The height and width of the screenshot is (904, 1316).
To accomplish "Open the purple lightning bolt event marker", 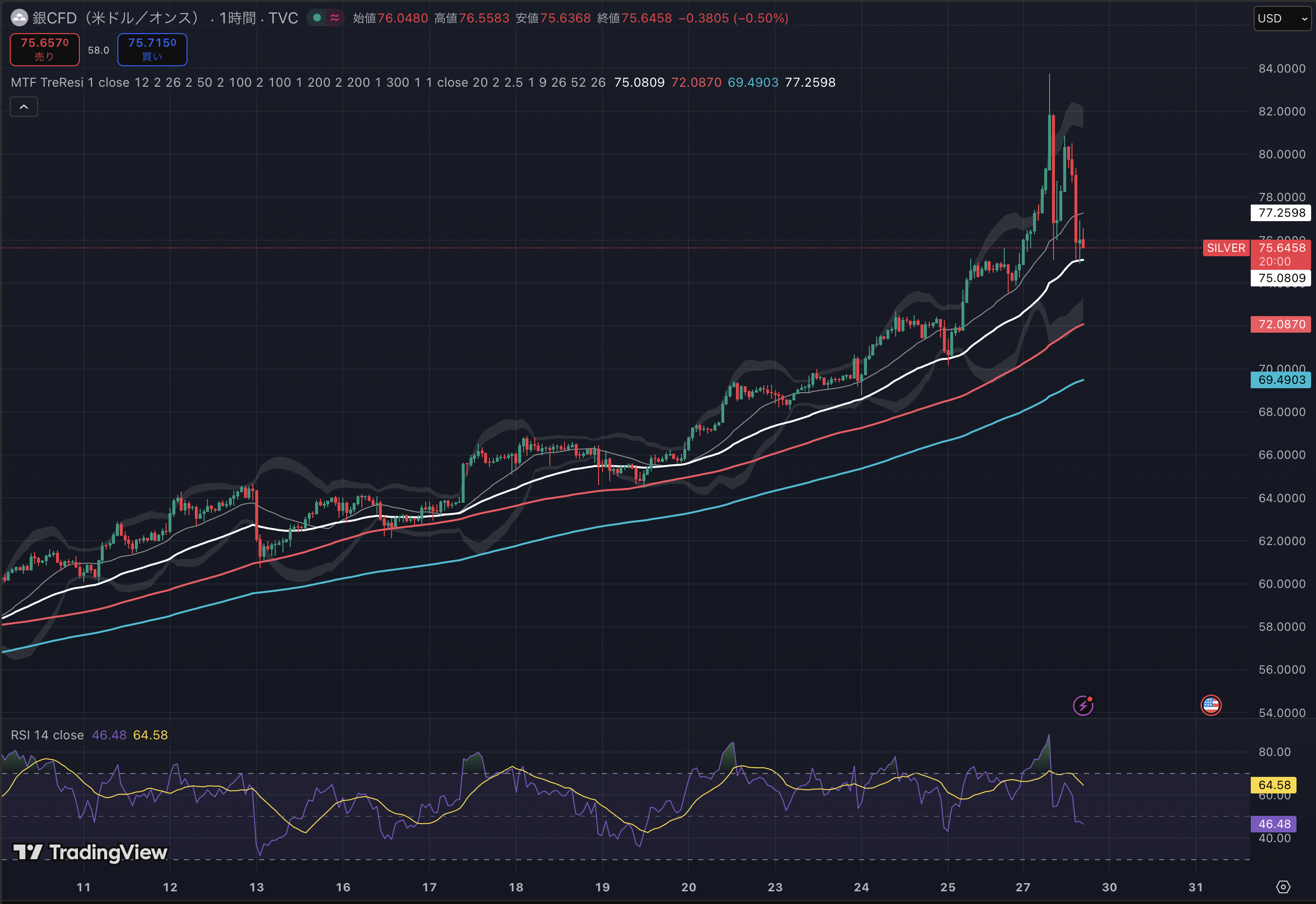I will click(1083, 706).
